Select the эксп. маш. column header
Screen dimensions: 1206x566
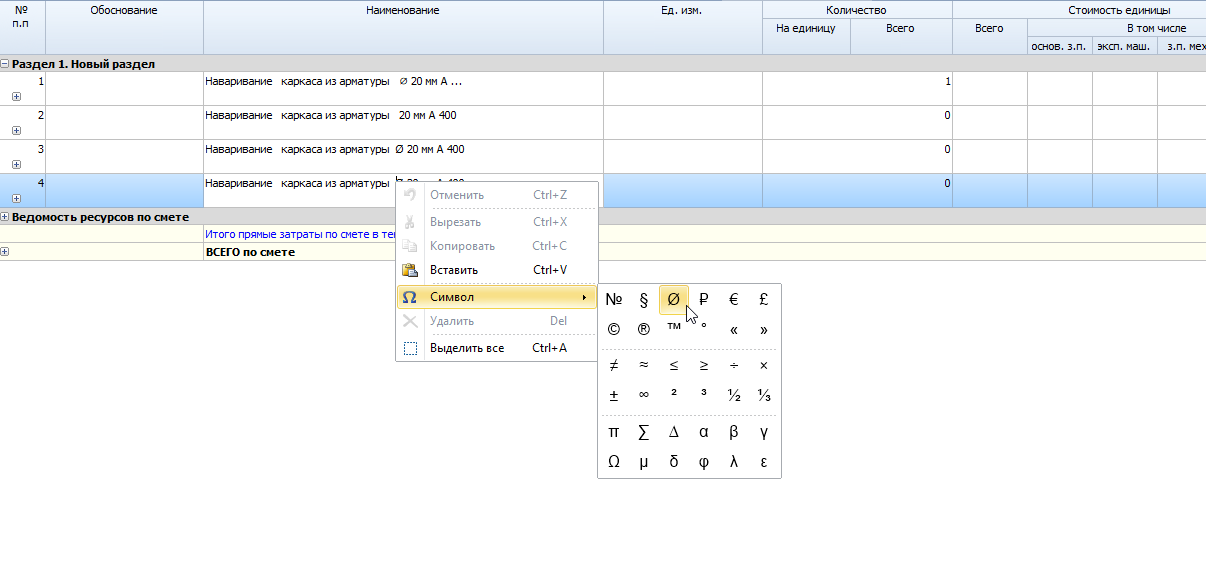1124,46
